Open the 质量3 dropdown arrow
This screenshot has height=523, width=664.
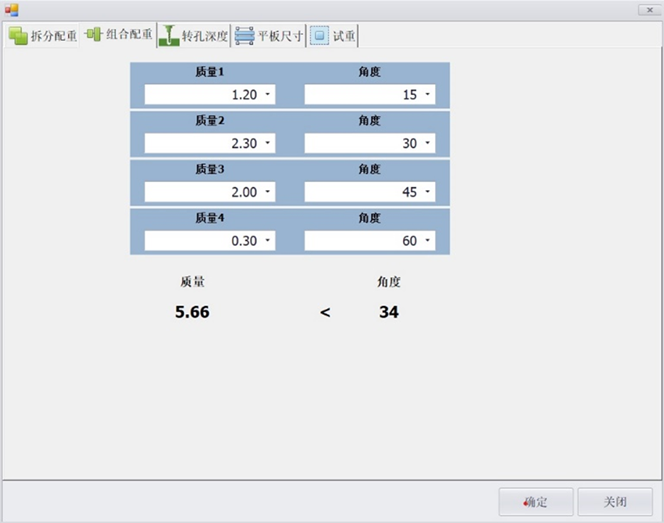tap(268, 191)
